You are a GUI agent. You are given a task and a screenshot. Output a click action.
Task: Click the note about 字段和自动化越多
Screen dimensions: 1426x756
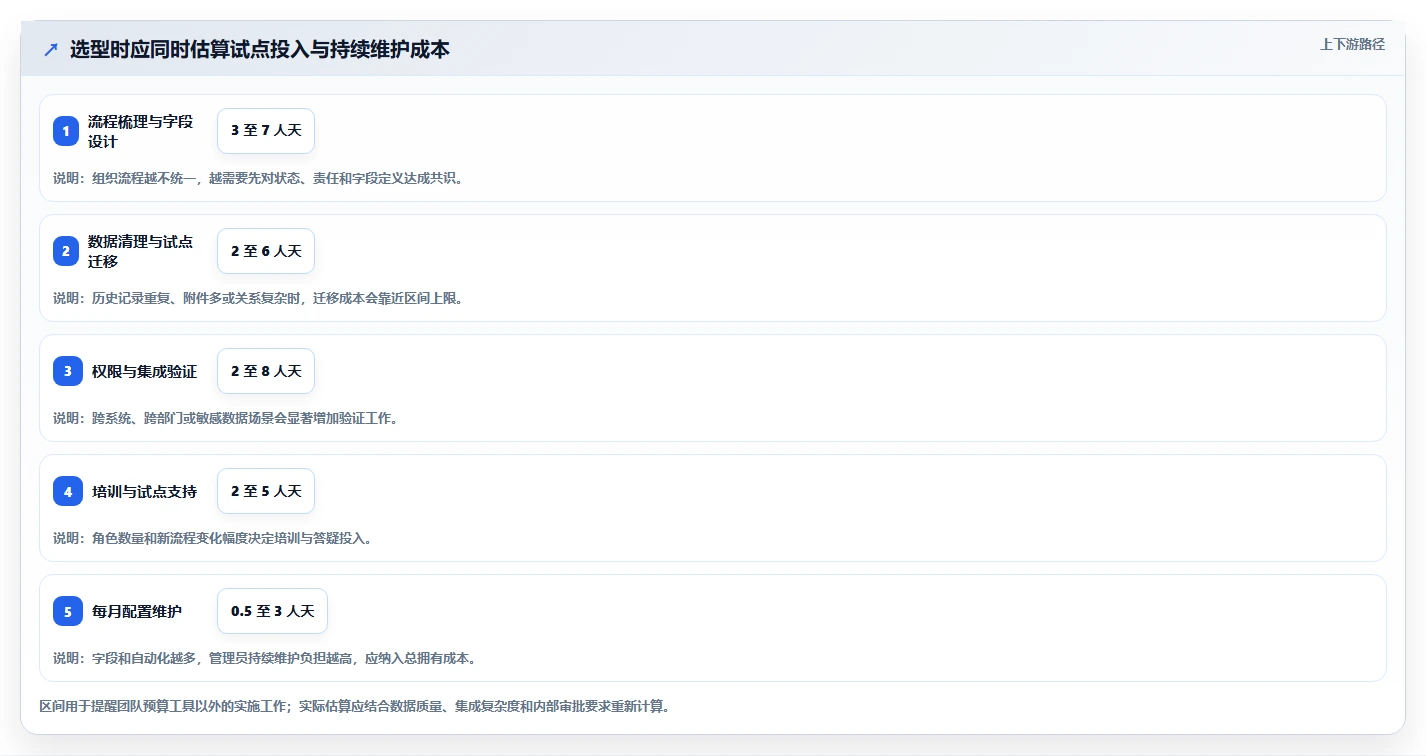click(x=265, y=658)
